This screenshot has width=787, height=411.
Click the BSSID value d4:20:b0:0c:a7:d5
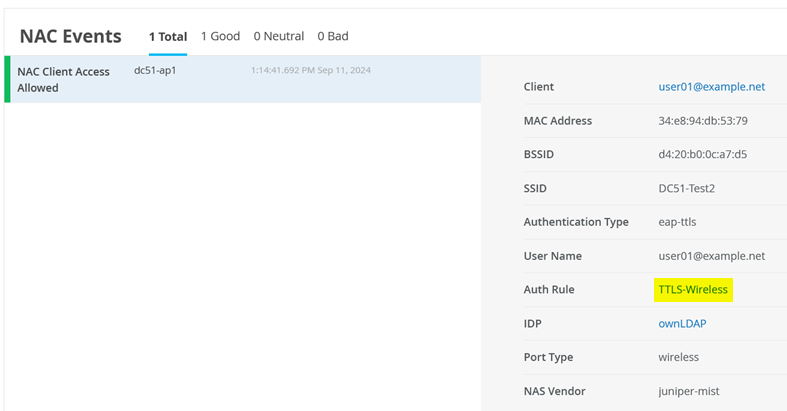tap(702, 155)
